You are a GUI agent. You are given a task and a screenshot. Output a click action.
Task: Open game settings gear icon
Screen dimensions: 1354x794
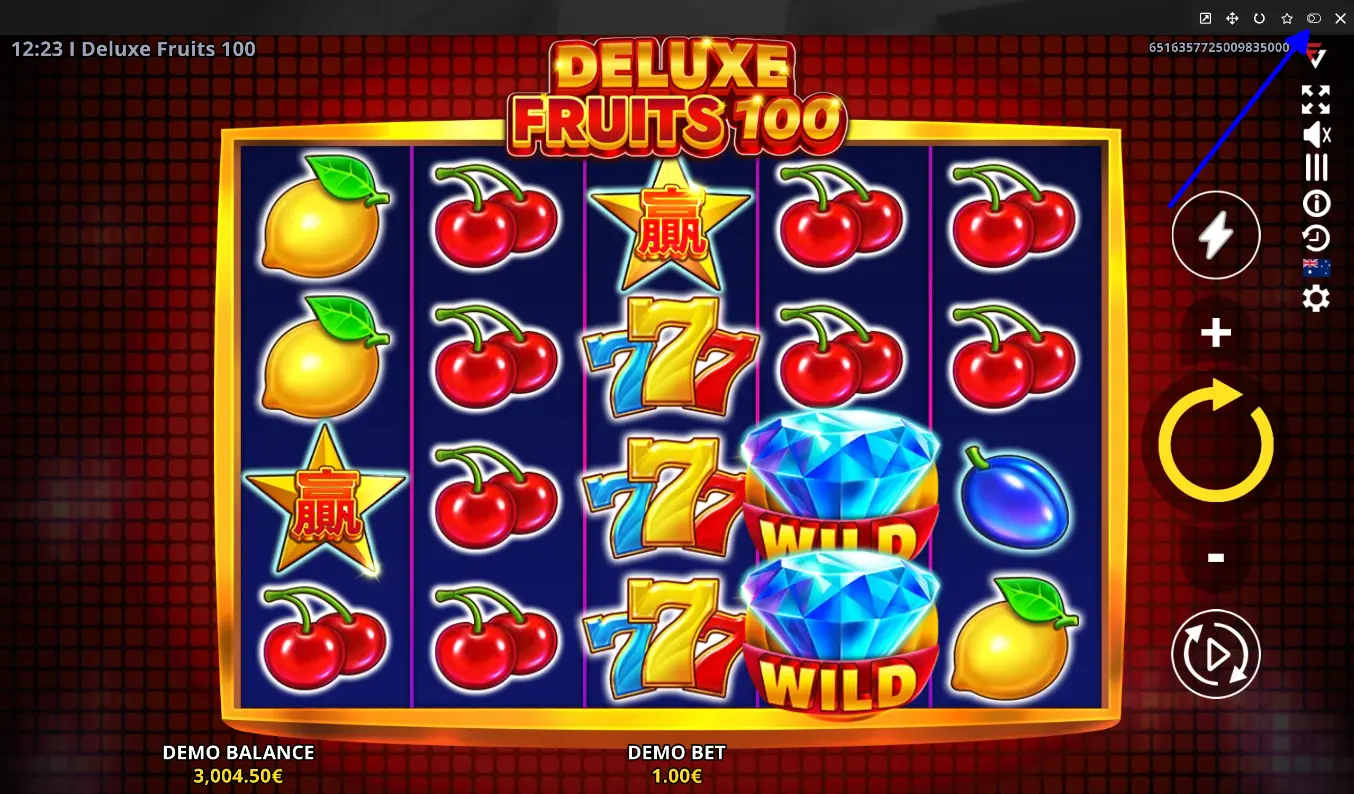(1316, 298)
